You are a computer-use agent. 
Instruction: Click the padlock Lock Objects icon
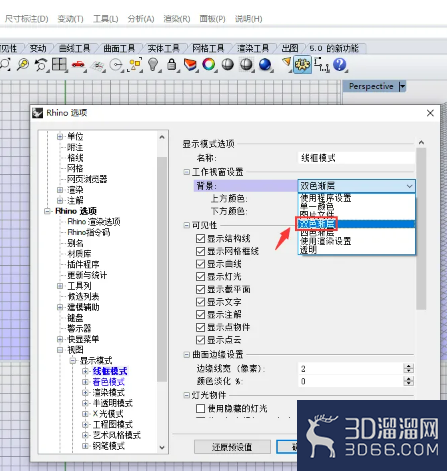tap(172, 64)
